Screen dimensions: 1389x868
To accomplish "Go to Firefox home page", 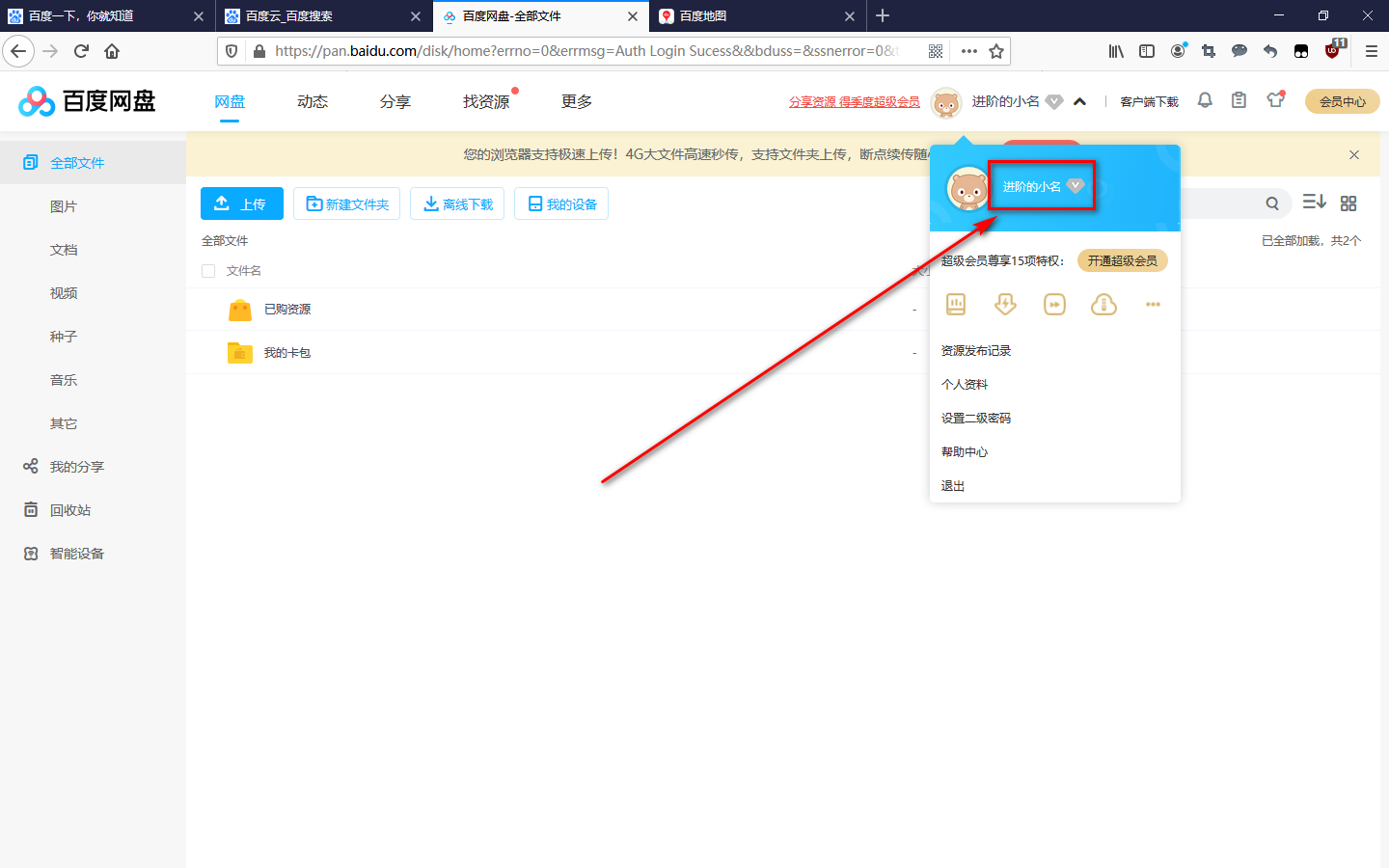I will [x=112, y=51].
